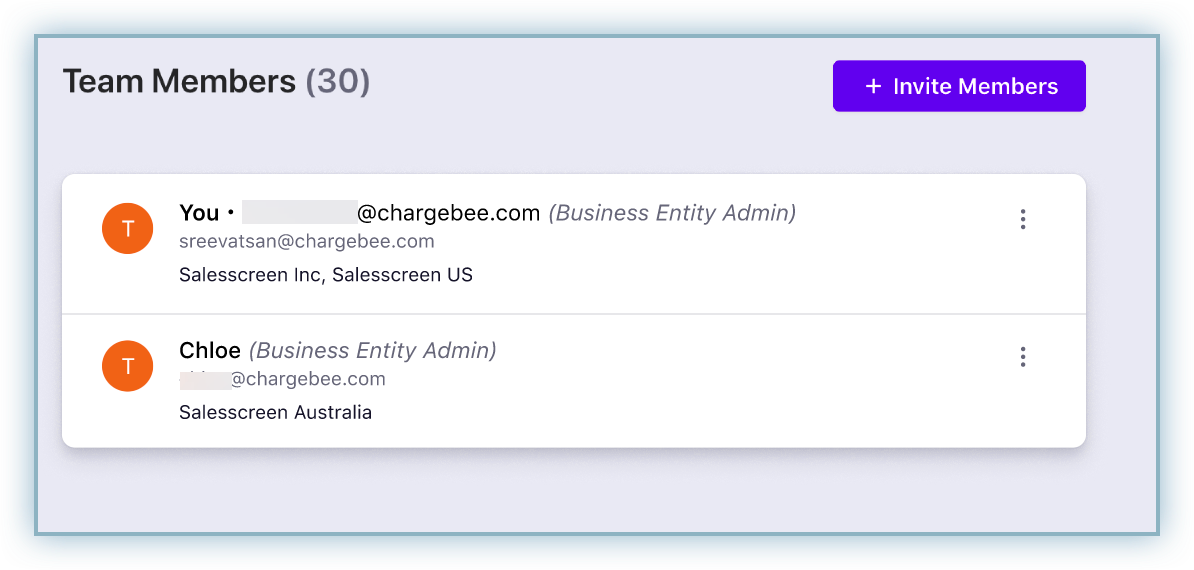Click the Salesscreen Australia entity text
The image size is (1194, 570).
[275, 412]
